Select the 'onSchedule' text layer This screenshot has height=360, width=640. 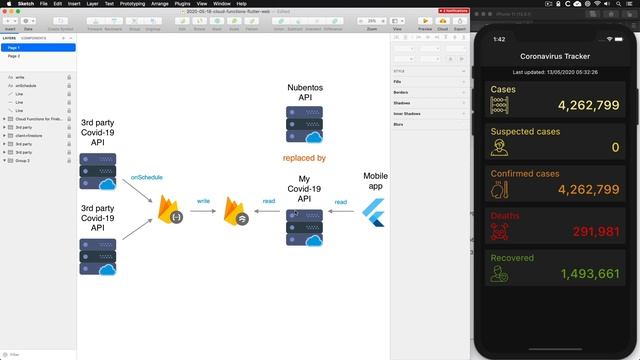26,86
